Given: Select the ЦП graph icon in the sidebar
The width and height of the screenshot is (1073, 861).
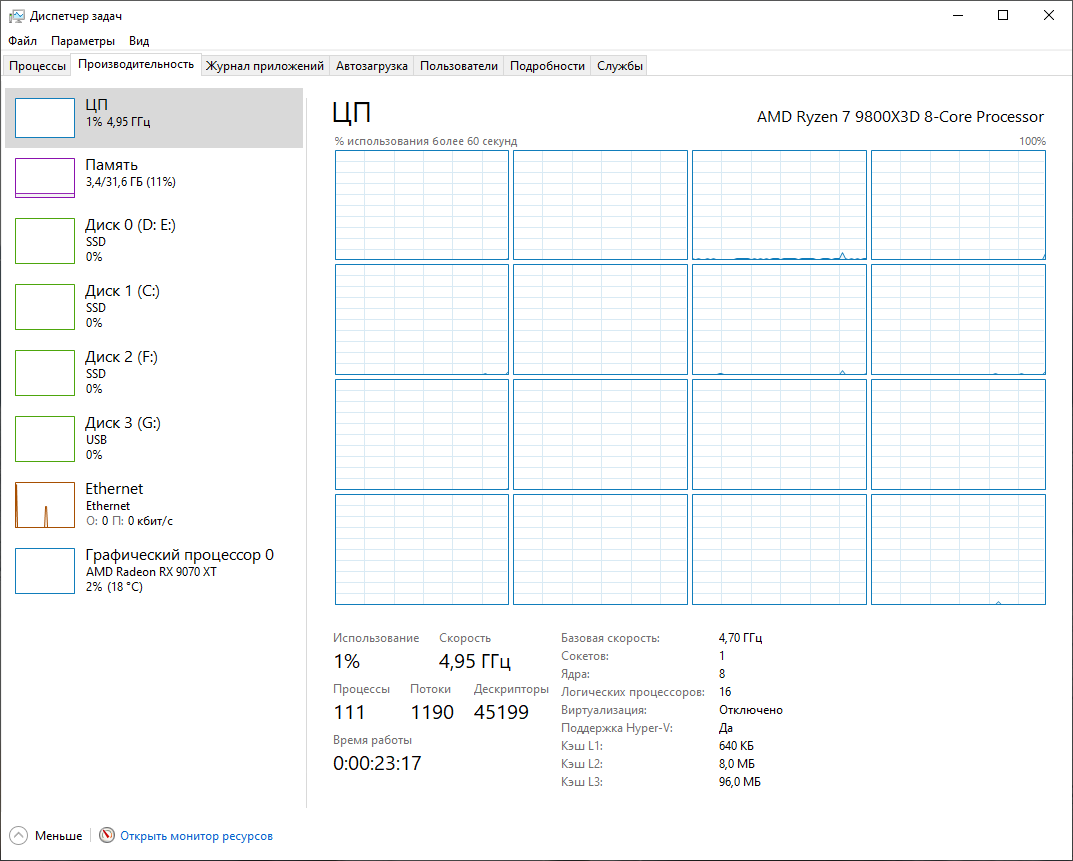Looking at the screenshot, I should point(44,117).
